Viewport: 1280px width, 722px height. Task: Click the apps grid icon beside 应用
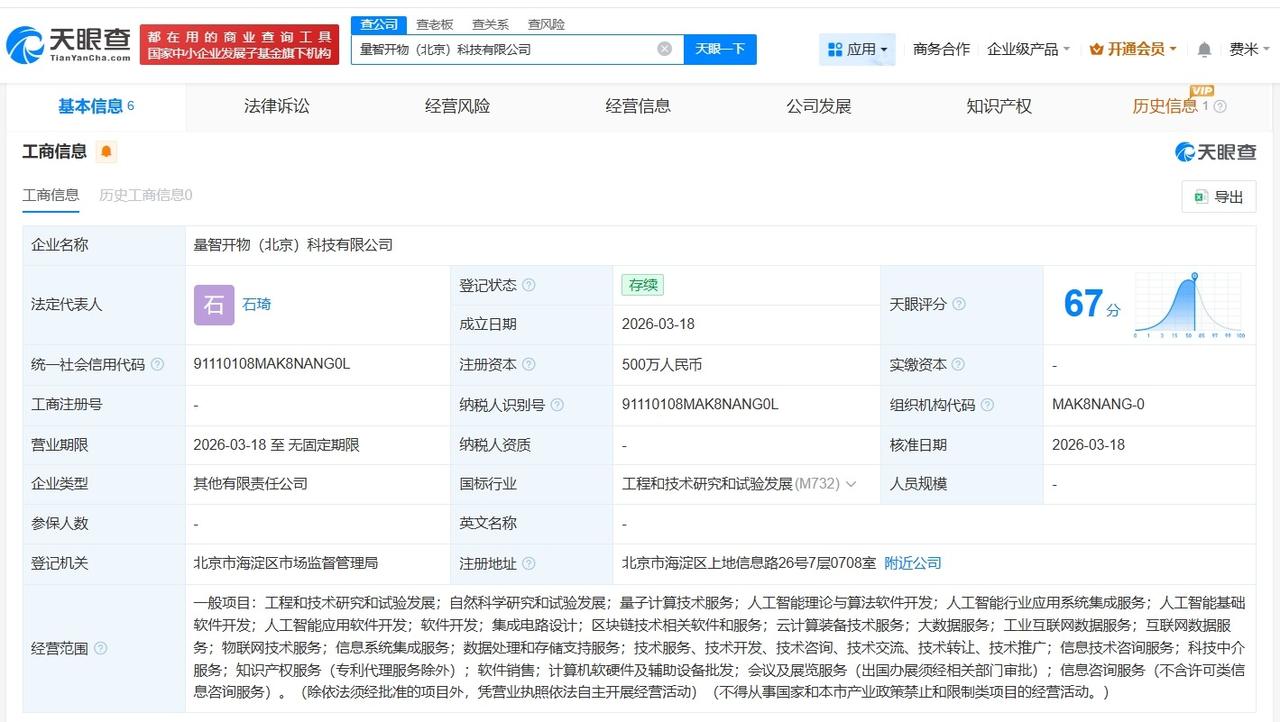click(x=837, y=48)
